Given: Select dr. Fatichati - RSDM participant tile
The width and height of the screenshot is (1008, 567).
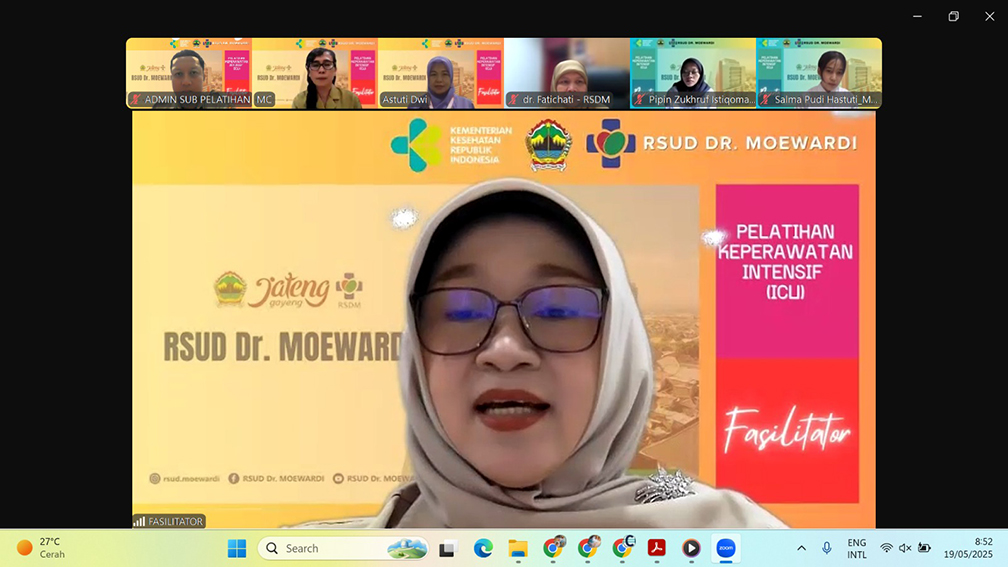Looking at the screenshot, I should [x=566, y=73].
